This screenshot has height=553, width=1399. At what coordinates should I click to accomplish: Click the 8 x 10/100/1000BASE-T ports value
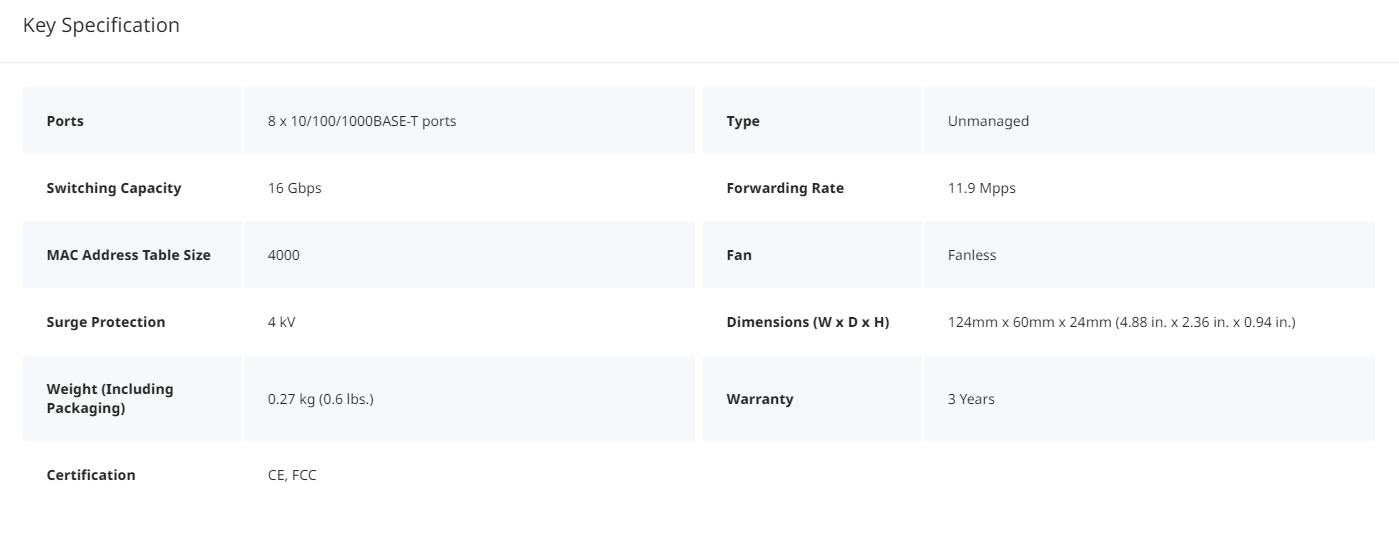[362, 121]
